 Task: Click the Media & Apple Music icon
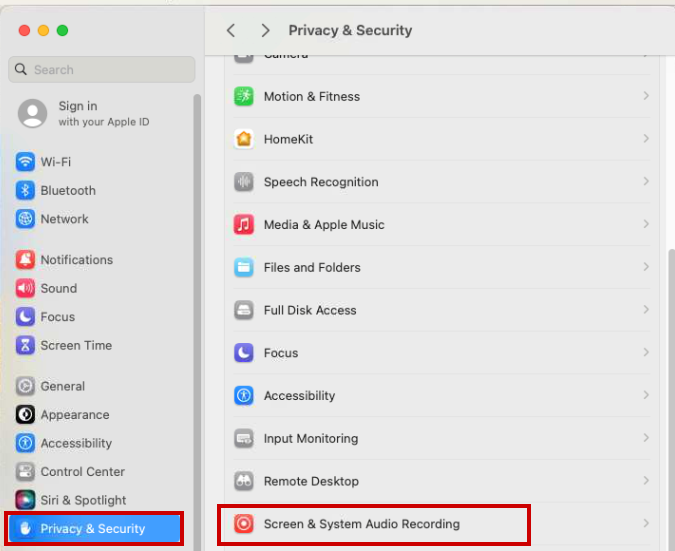point(244,225)
